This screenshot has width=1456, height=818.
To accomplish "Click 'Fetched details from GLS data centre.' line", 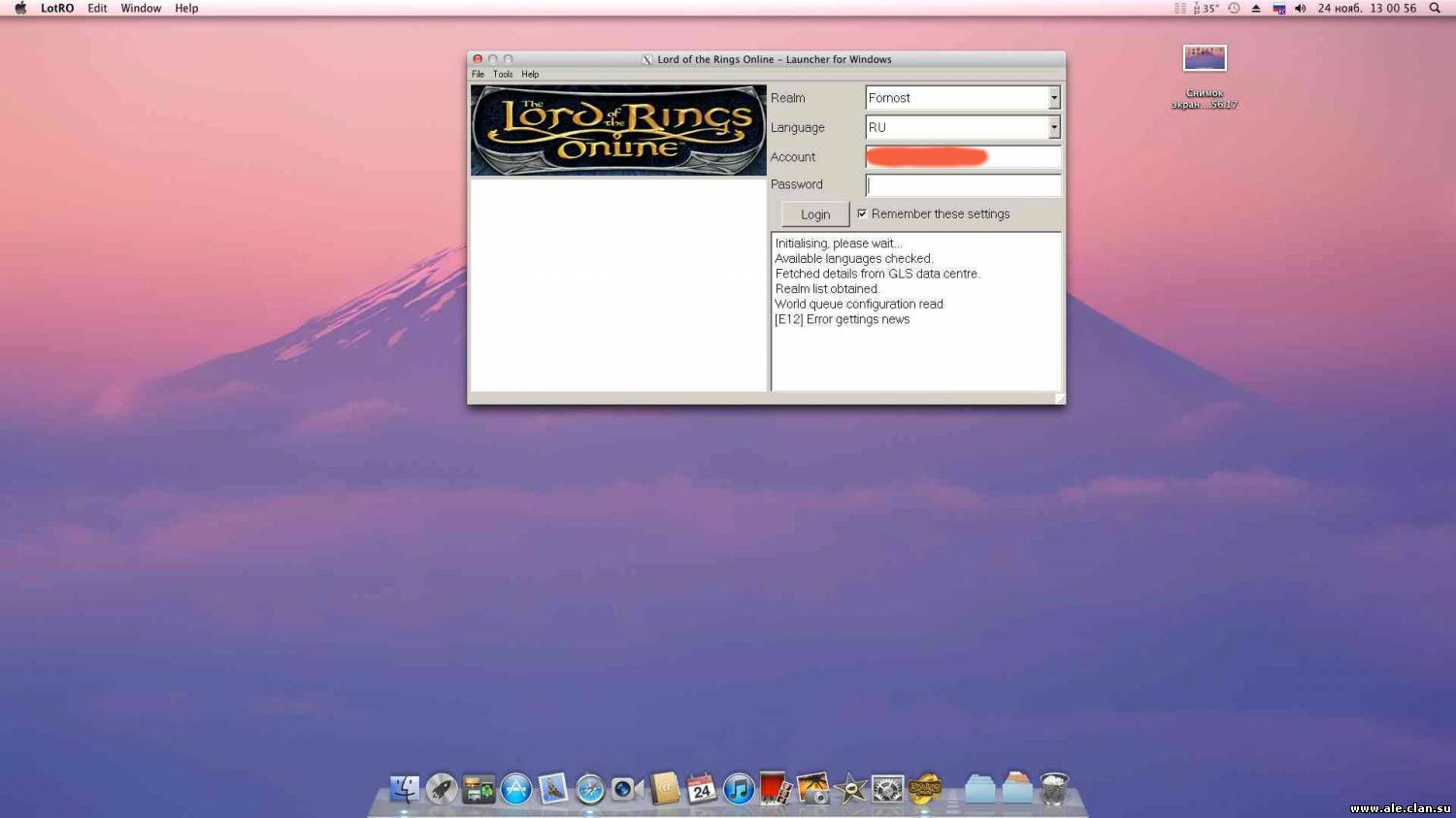I will click(x=877, y=274).
